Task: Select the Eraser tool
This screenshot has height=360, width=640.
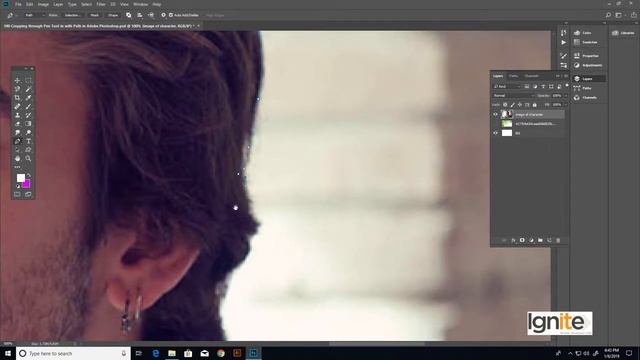Action: pos(17,124)
